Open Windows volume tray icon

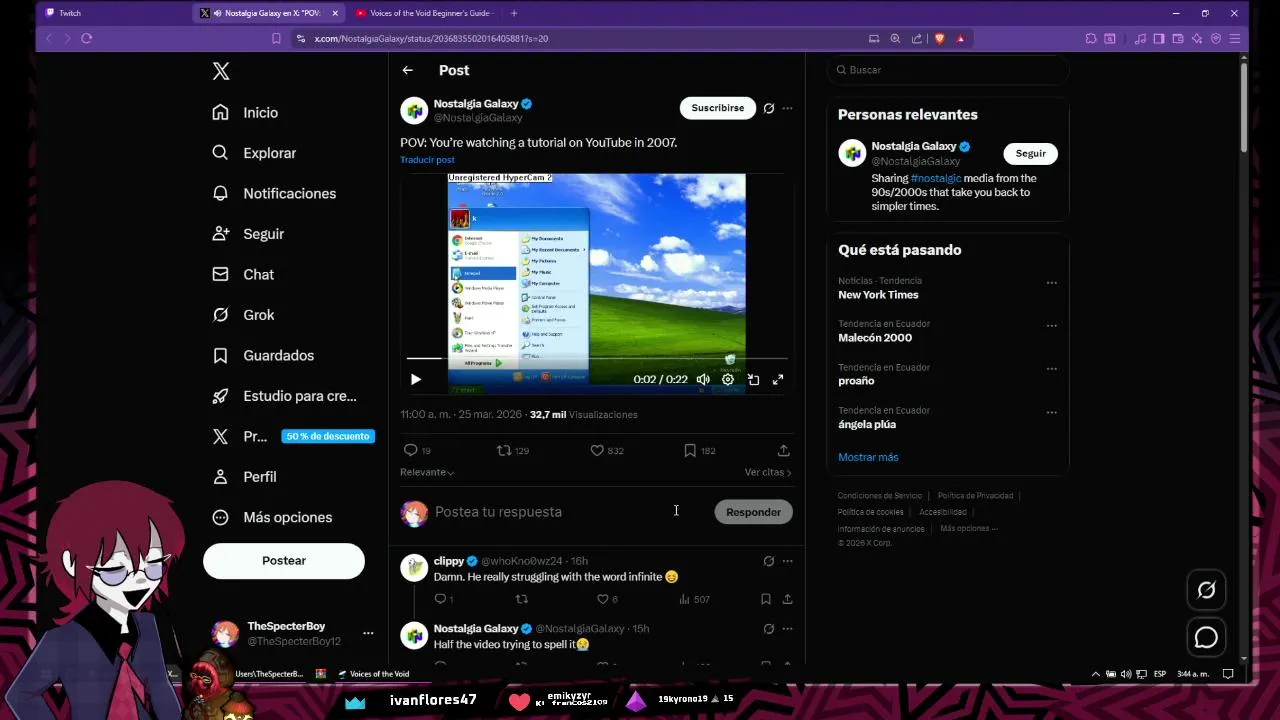point(1127,674)
